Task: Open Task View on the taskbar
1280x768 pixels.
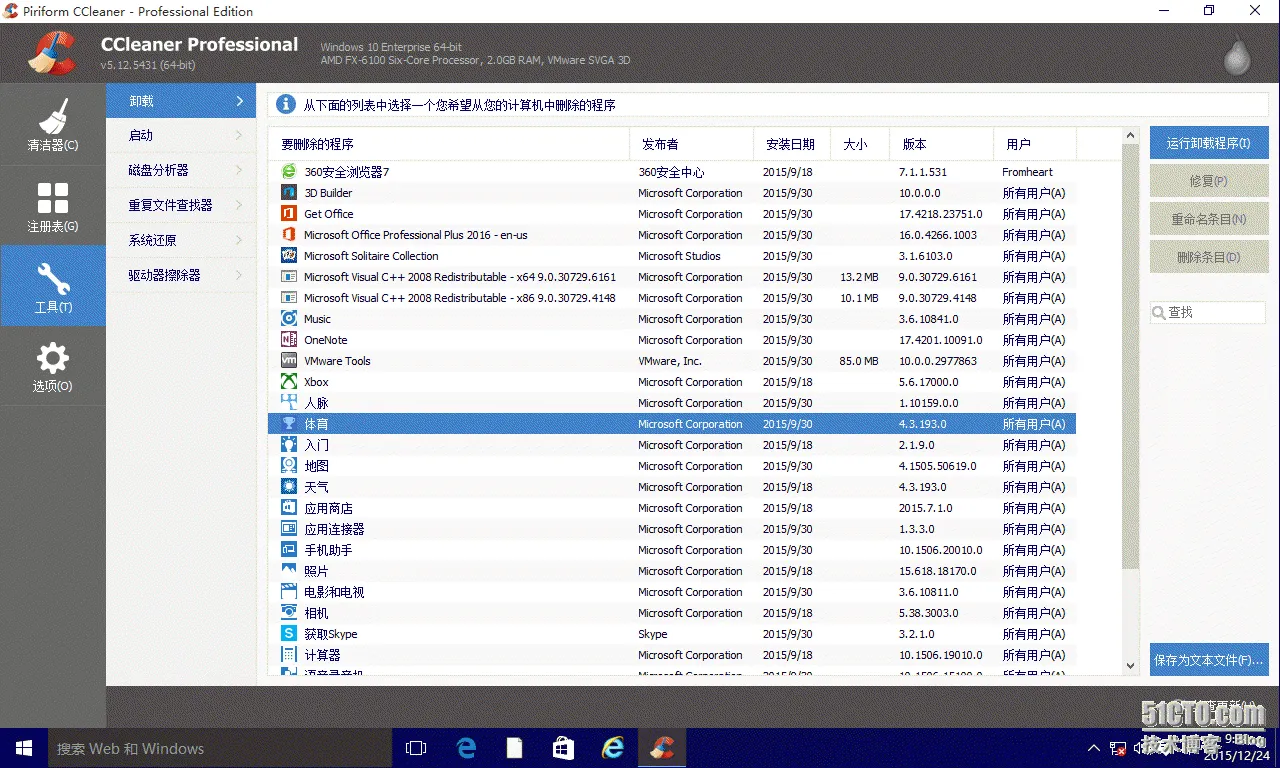Action: [416, 748]
